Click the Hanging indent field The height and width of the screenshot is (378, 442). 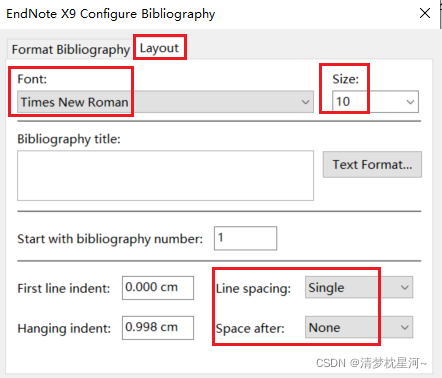click(158, 328)
